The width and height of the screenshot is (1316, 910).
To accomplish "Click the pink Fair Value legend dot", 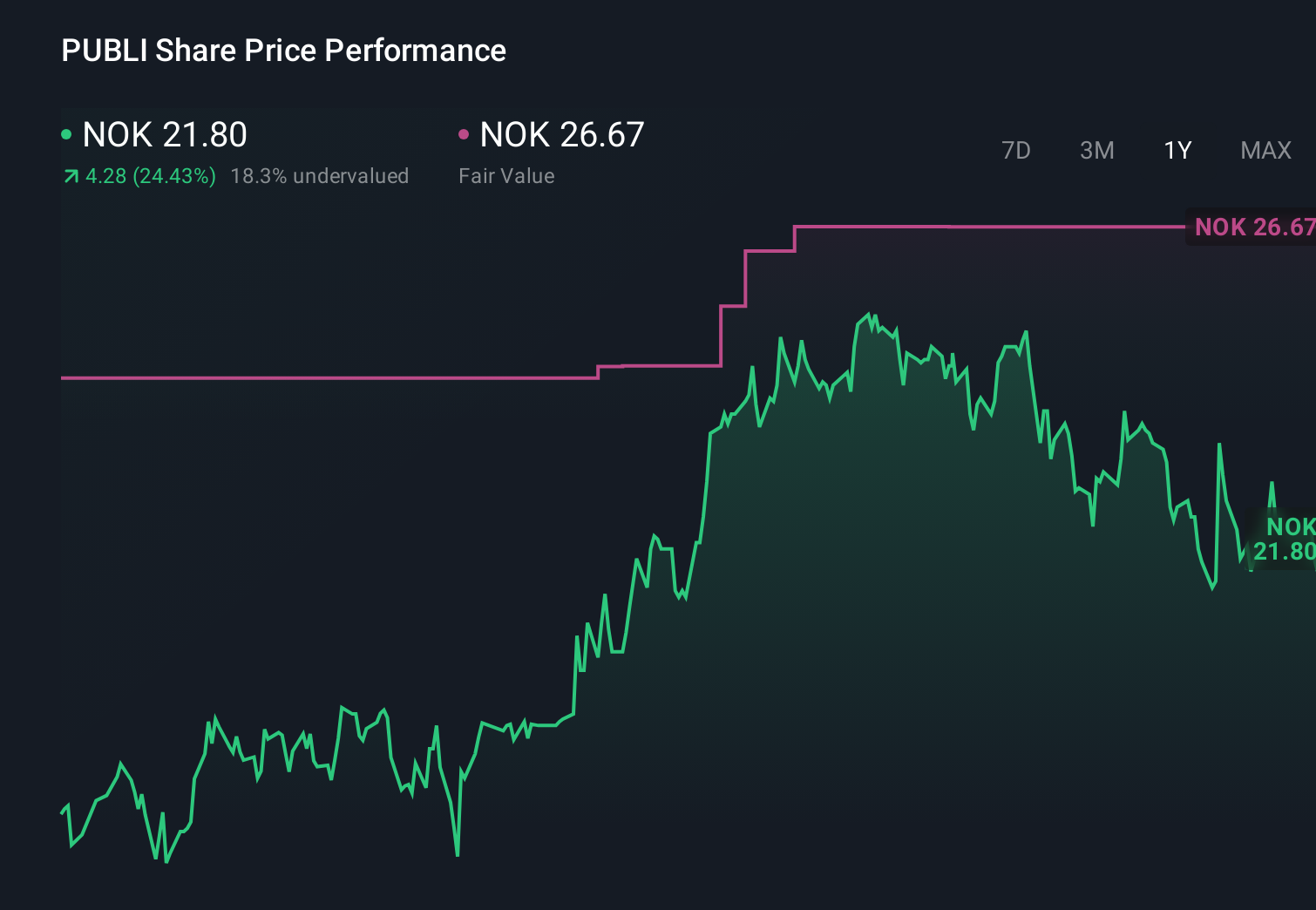I will 465,135.
